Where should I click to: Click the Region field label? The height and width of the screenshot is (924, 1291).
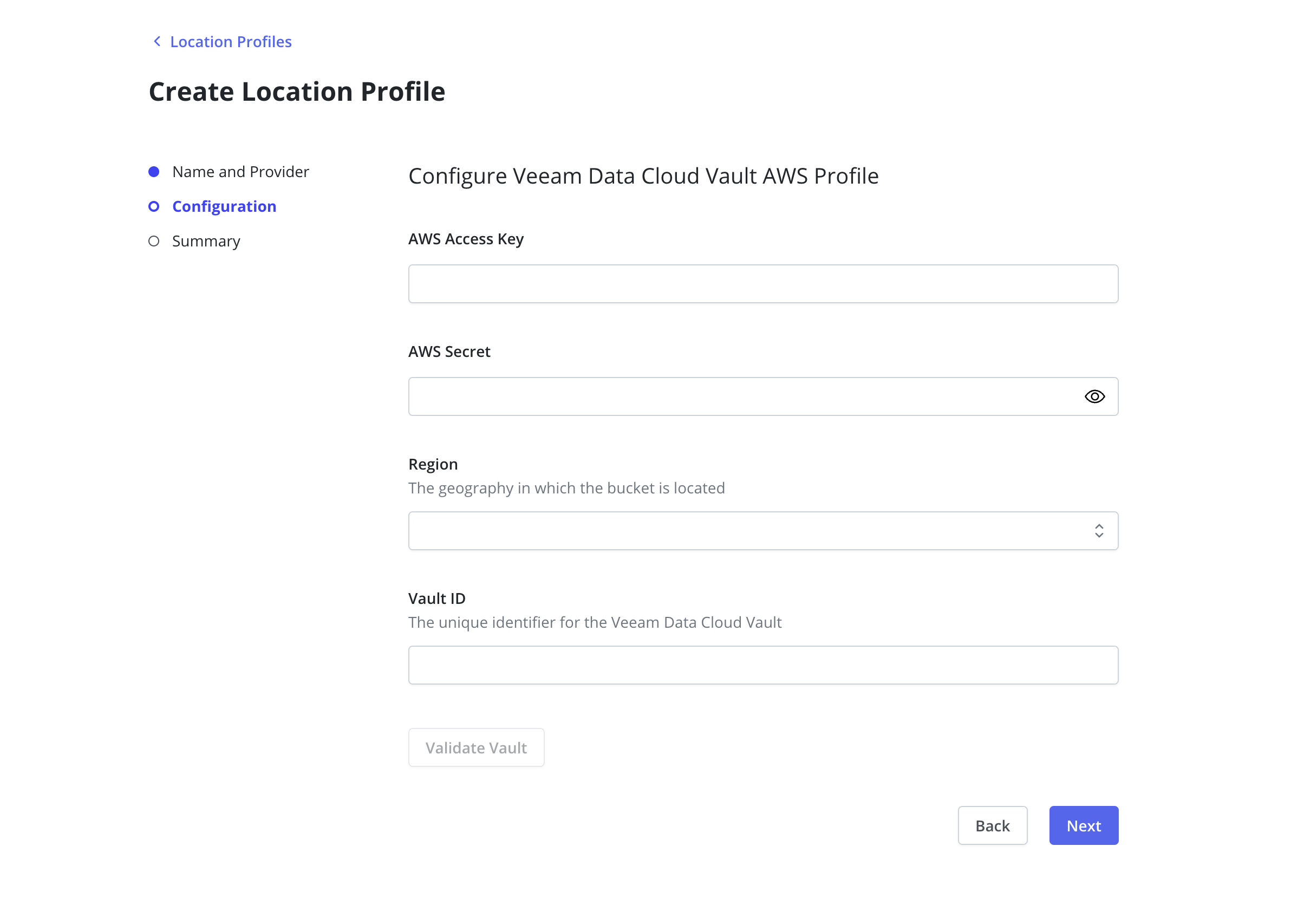tap(433, 464)
